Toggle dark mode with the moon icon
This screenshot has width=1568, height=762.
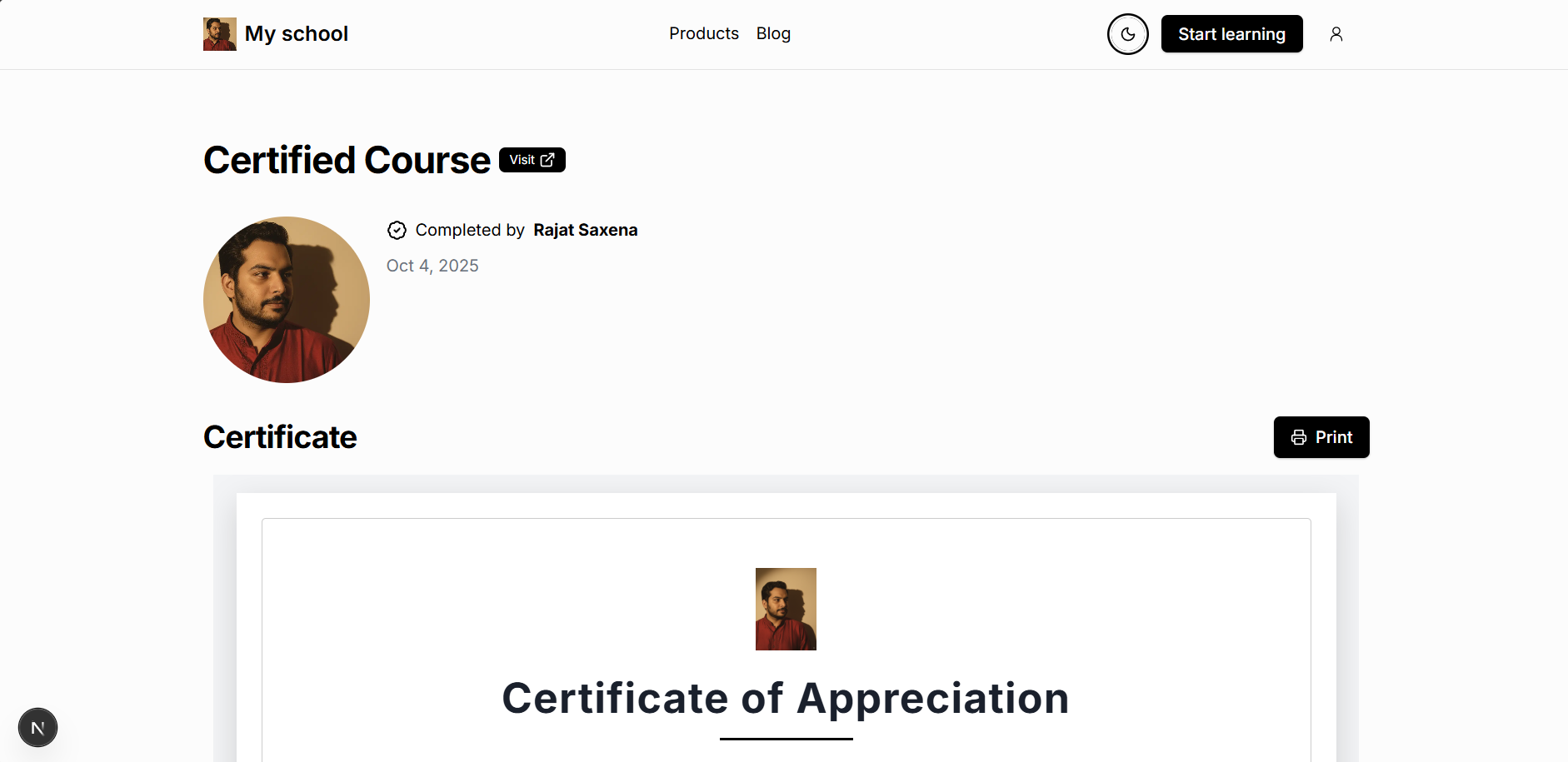pyautogui.click(x=1127, y=34)
